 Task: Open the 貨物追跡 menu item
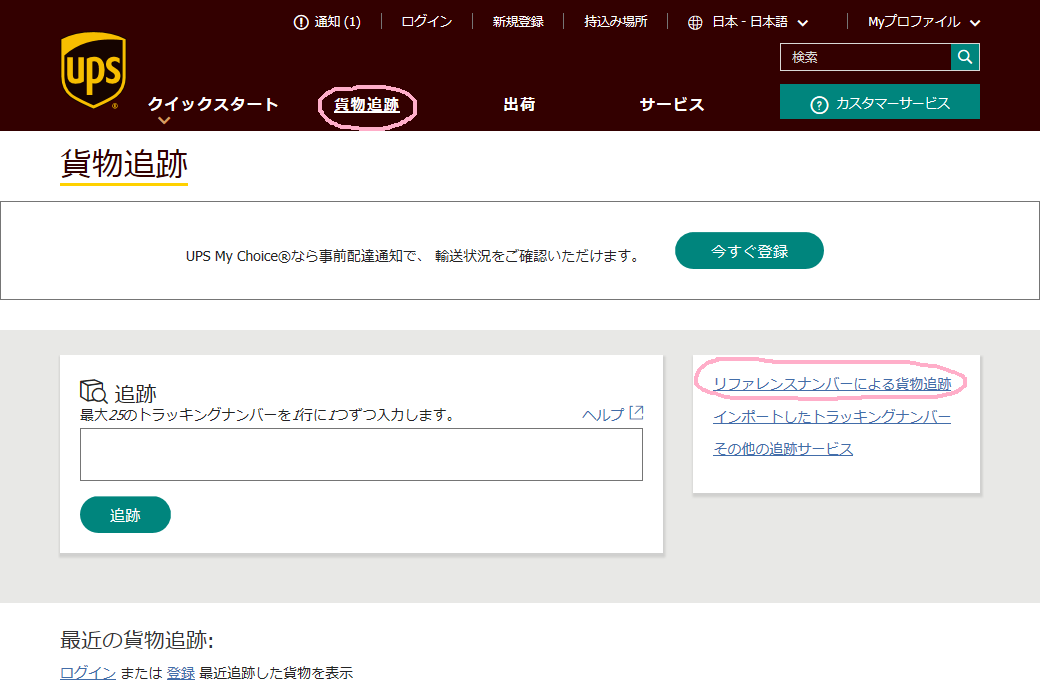[x=367, y=105]
